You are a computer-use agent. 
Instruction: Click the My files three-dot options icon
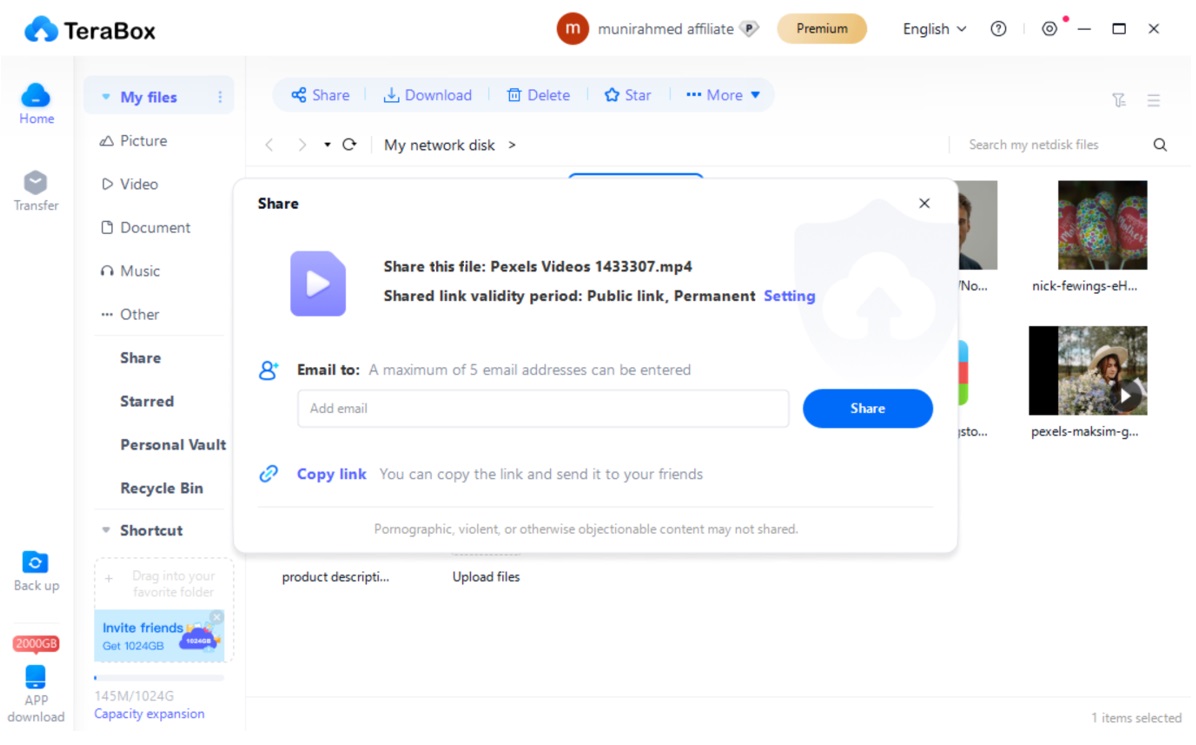pyautogui.click(x=220, y=98)
